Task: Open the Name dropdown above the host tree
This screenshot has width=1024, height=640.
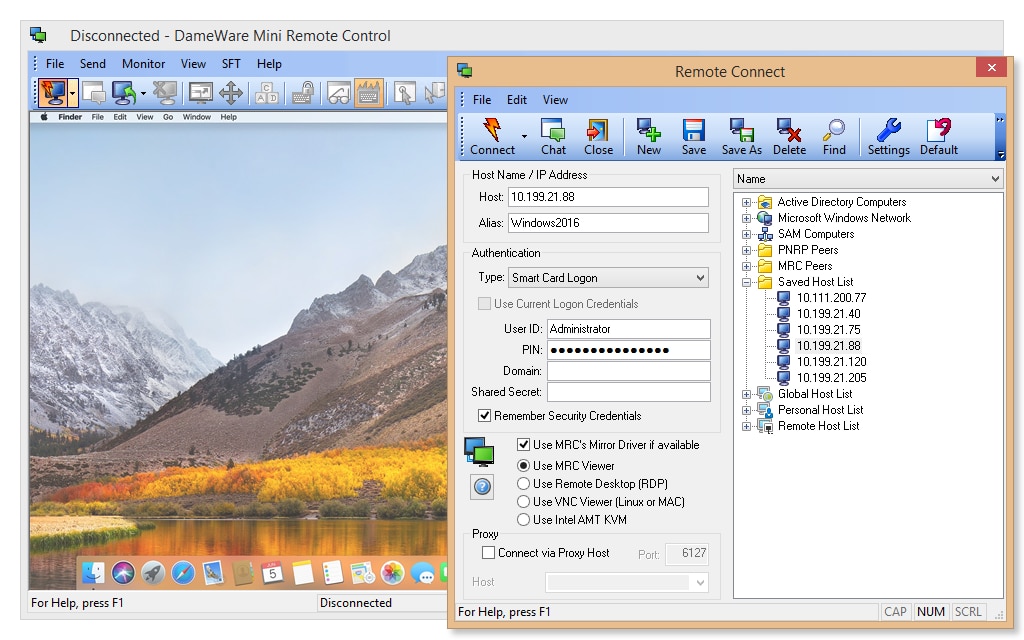Action: click(x=867, y=179)
